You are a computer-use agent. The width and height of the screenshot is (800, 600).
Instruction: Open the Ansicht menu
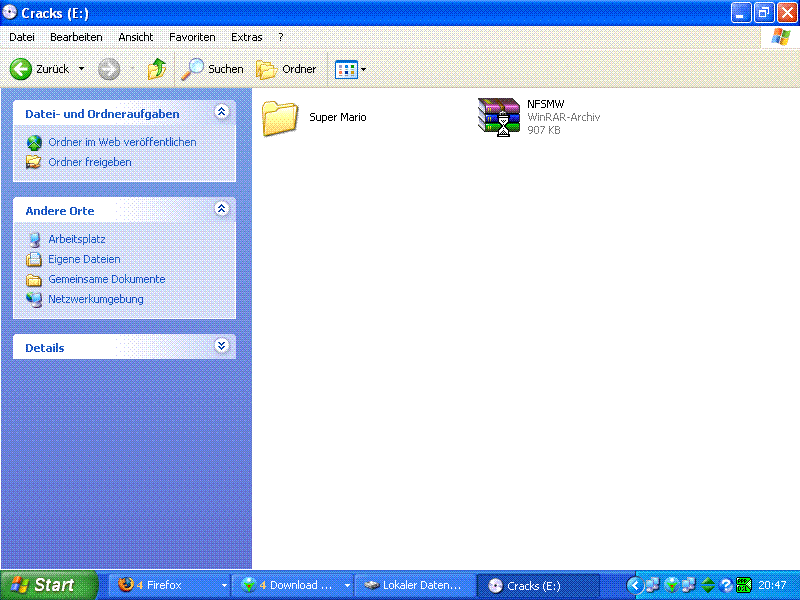136,37
